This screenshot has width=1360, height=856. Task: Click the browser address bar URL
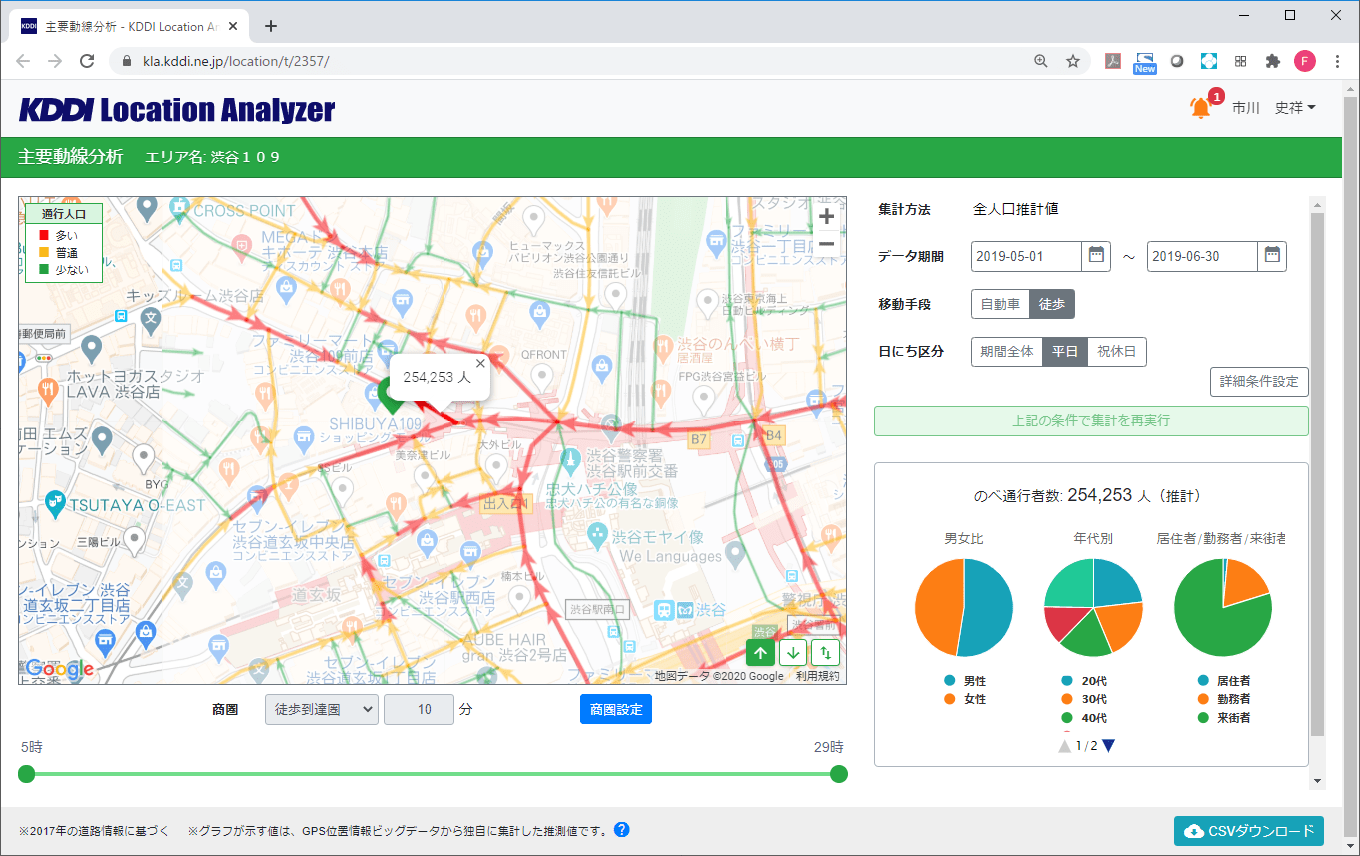point(236,61)
